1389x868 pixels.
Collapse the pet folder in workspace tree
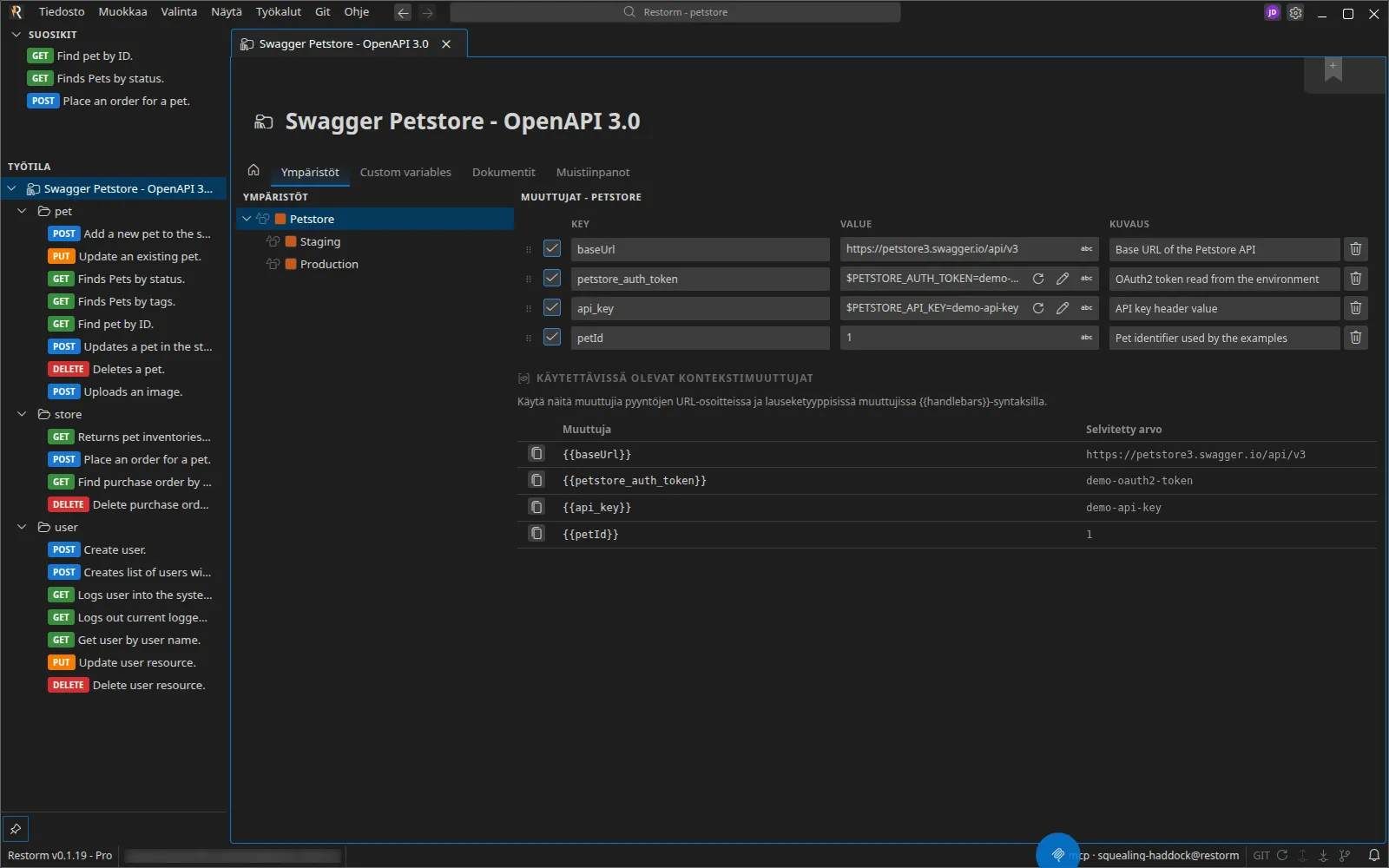[x=23, y=211]
